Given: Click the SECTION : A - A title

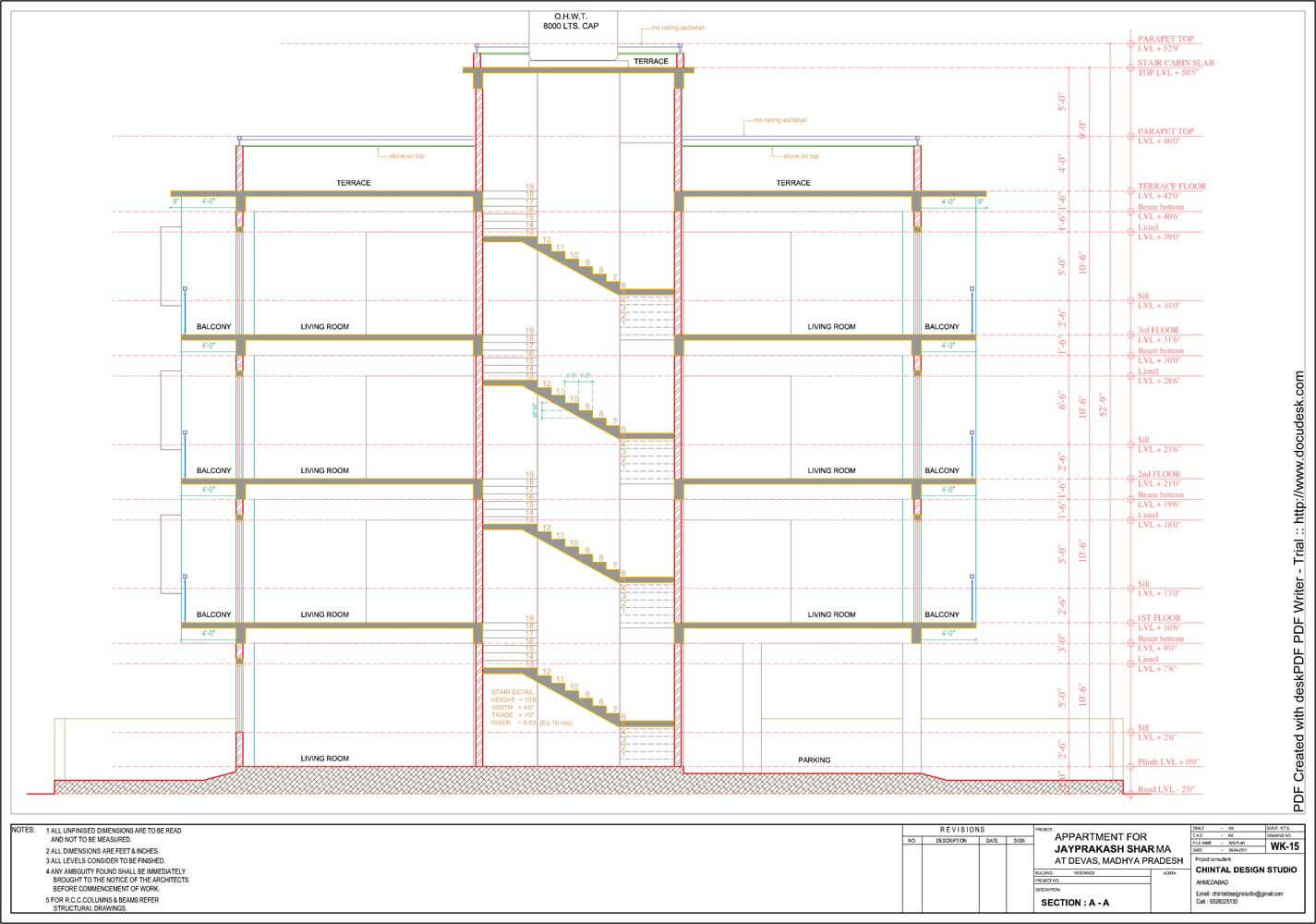Looking at the screenshot, I should pos(1075,903).
